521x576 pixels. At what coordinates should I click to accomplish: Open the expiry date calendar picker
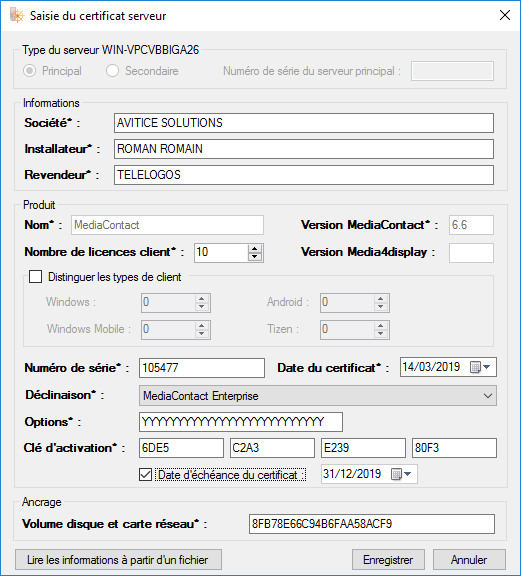[401, 474]
